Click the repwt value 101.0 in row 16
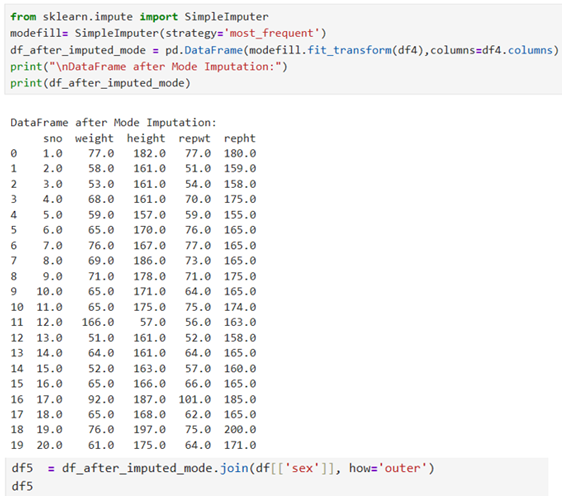 click(195, 399)
